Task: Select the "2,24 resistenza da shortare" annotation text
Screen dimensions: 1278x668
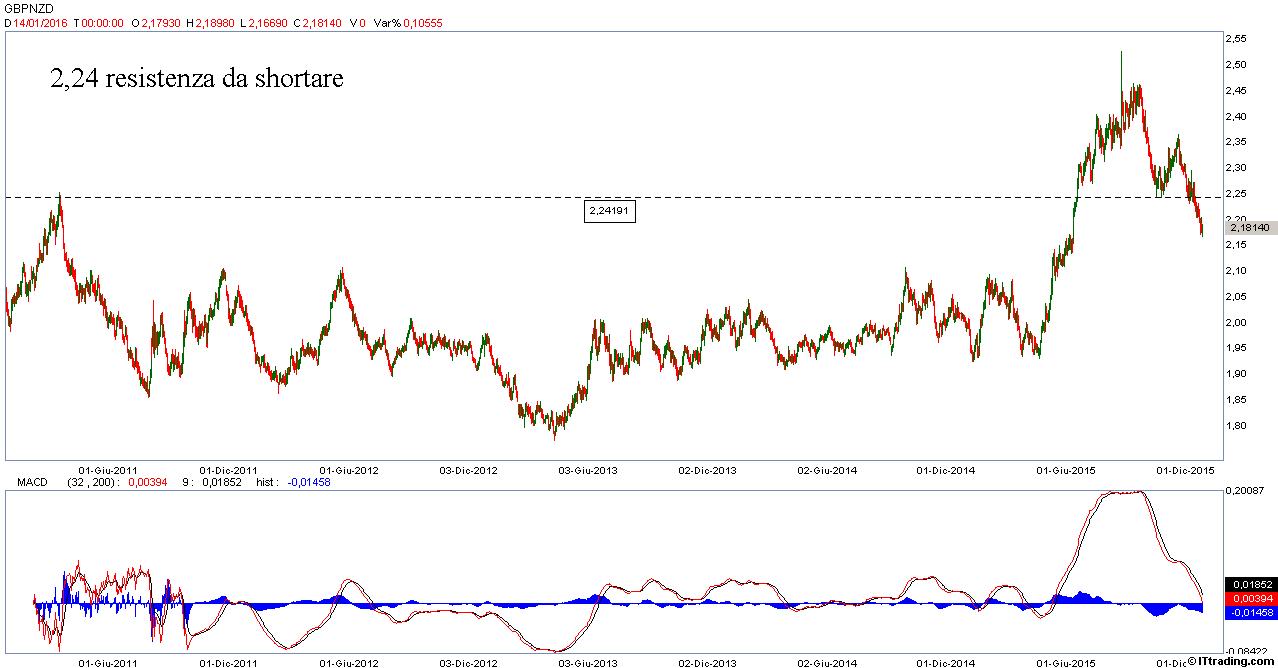Action: 196,78
